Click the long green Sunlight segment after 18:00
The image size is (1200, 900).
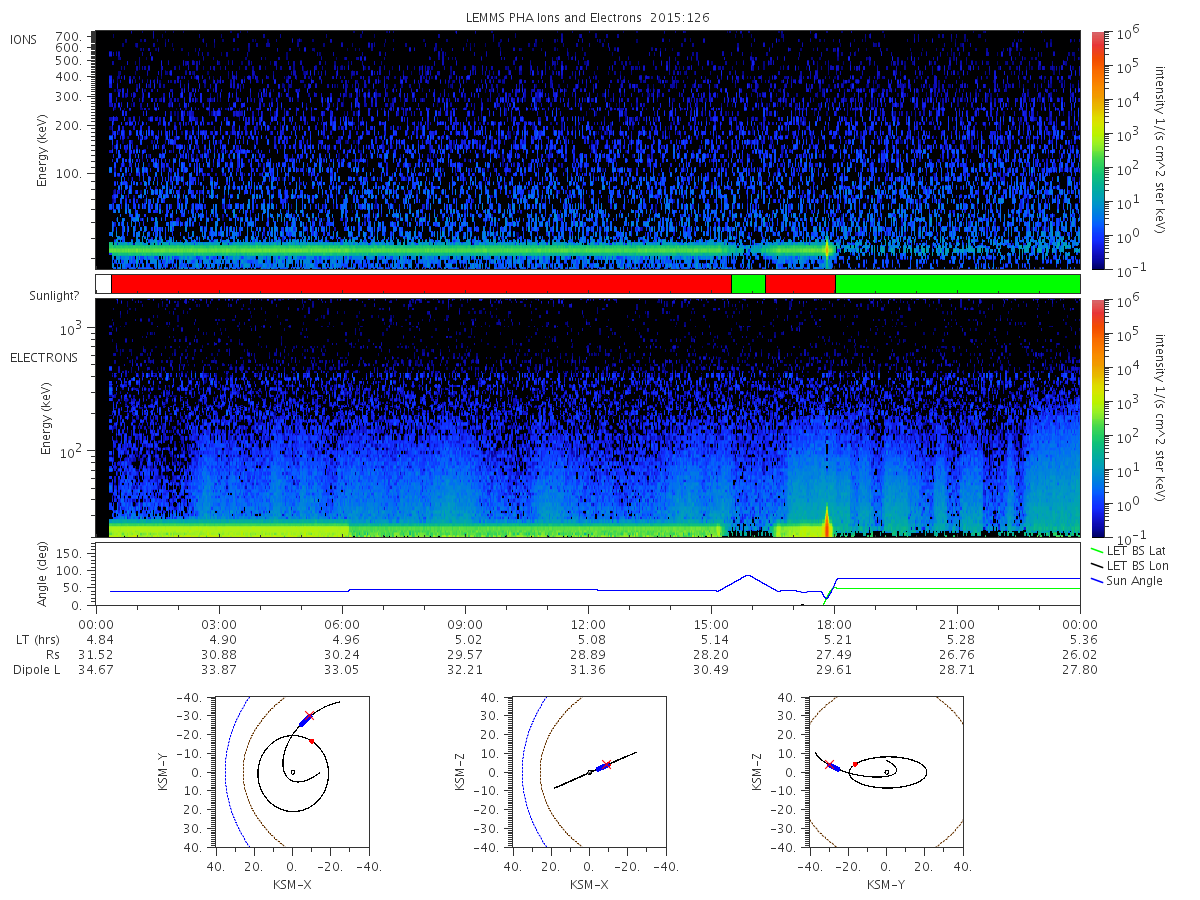pos(957,284)
